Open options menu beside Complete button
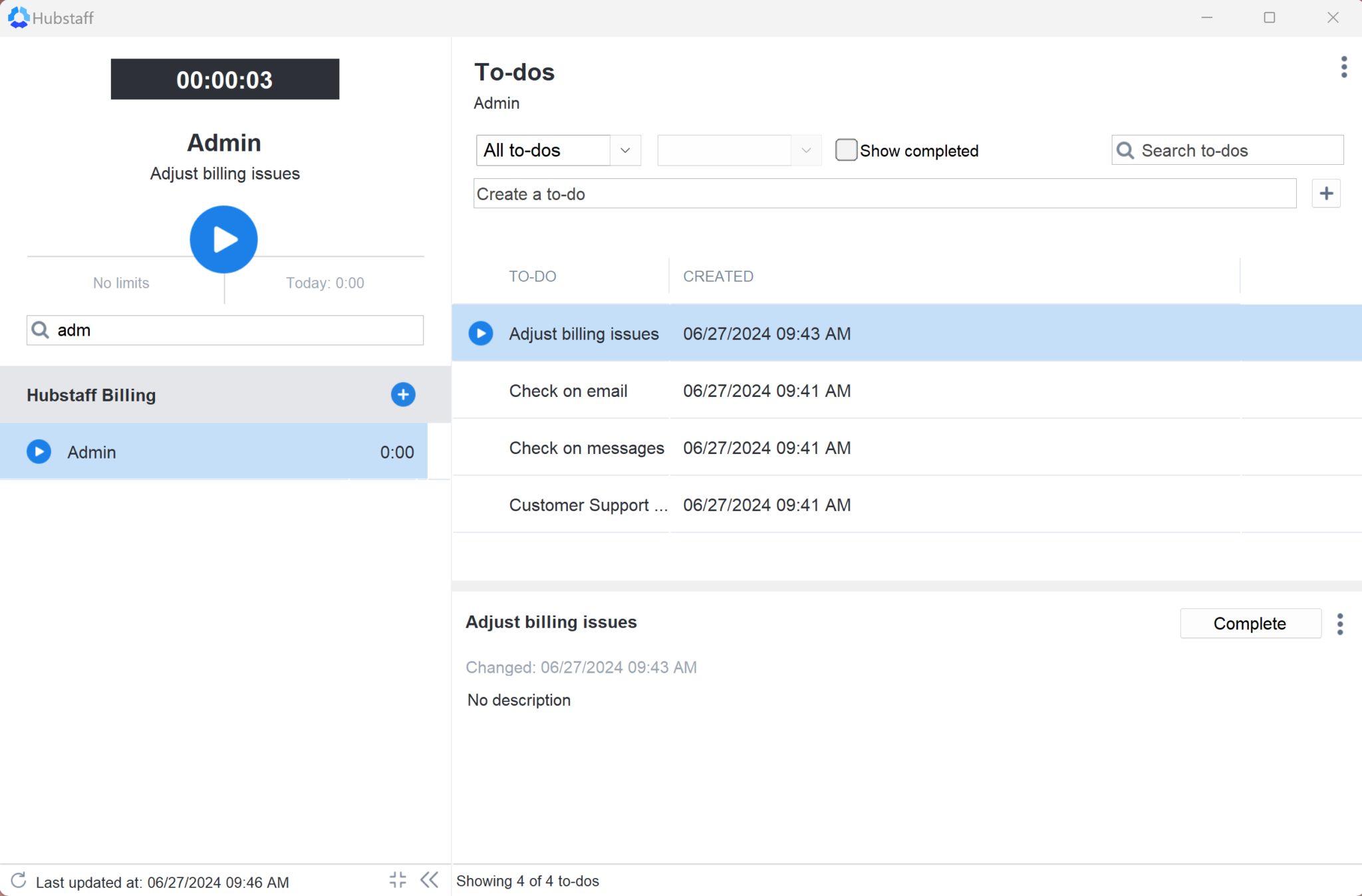 tap(1340, 623)
